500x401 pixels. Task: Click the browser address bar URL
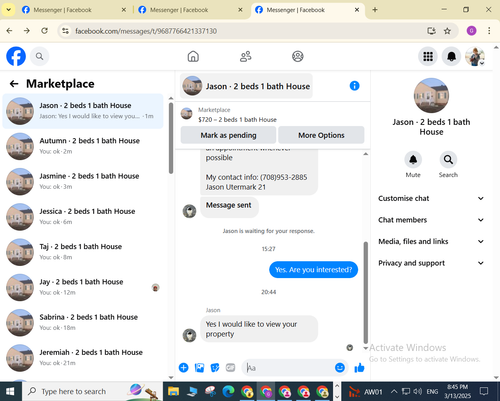point(146,31)
